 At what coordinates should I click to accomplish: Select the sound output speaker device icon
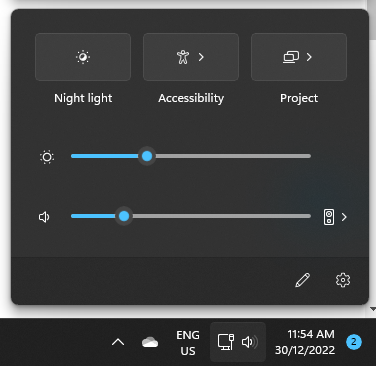(x=329, y=217)
